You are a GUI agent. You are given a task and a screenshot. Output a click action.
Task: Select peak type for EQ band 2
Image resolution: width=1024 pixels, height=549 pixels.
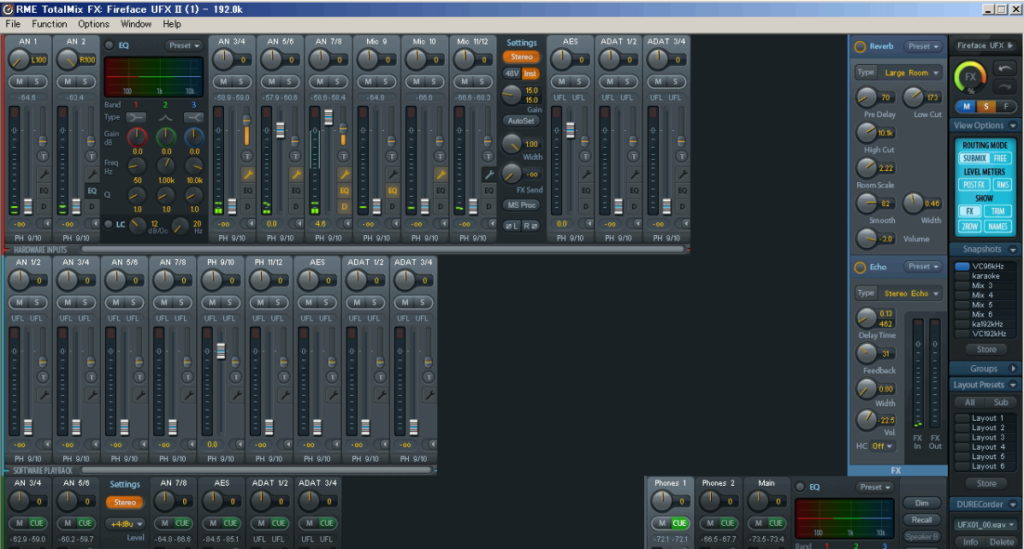coord(166,117)
